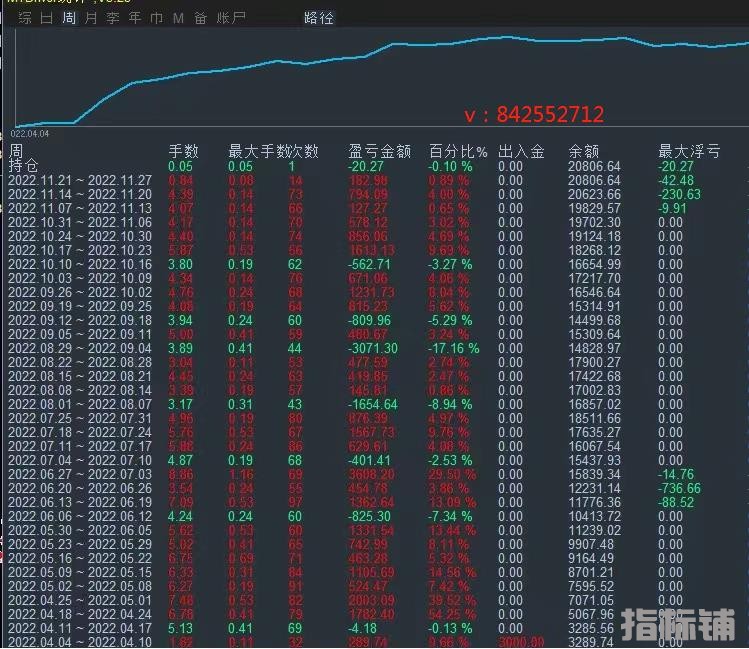Switch to the 月 monthly tab
This screenshot has height=649, width=749.
91,18
